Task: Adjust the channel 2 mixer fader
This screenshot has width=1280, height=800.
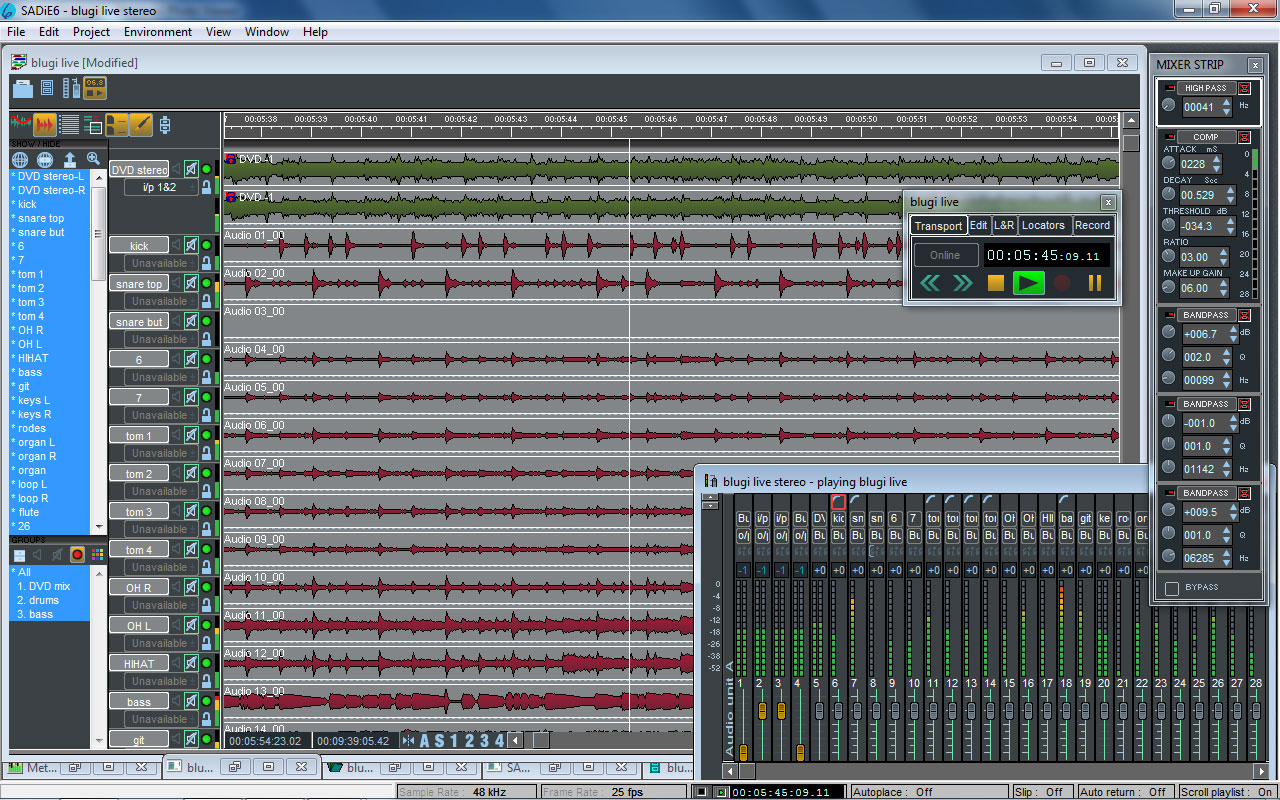Action: [x=762, y=710]
